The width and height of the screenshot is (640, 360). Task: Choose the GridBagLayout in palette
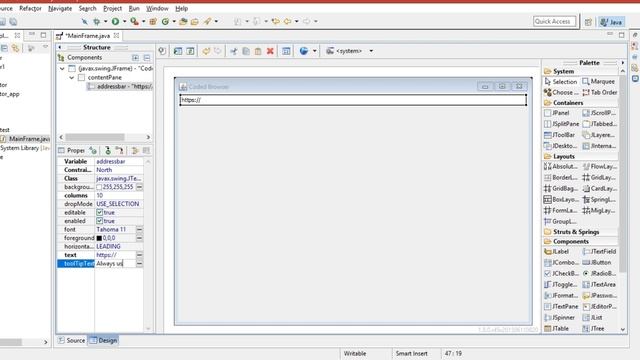point(561,189)
